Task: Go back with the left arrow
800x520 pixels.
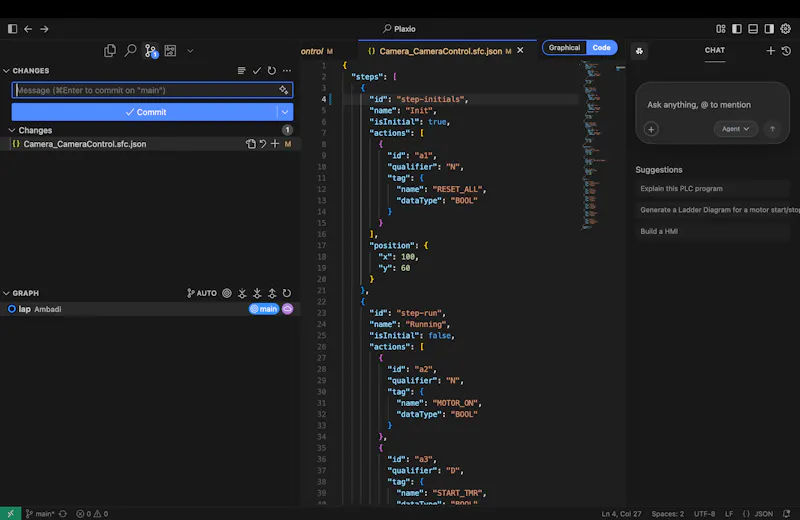Action: click(x=28, y=29)
